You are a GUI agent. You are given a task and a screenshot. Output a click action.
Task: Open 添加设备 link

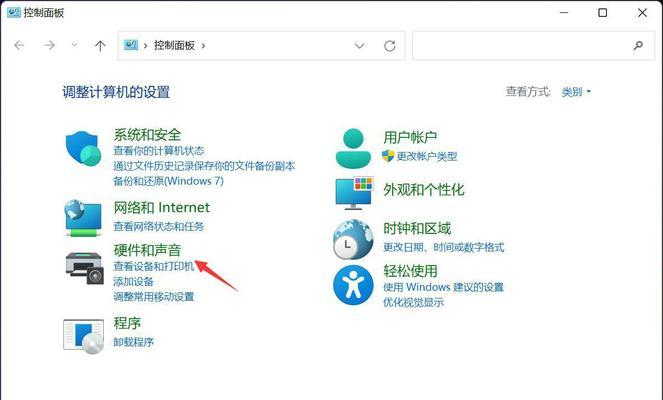tap(133, 281)
